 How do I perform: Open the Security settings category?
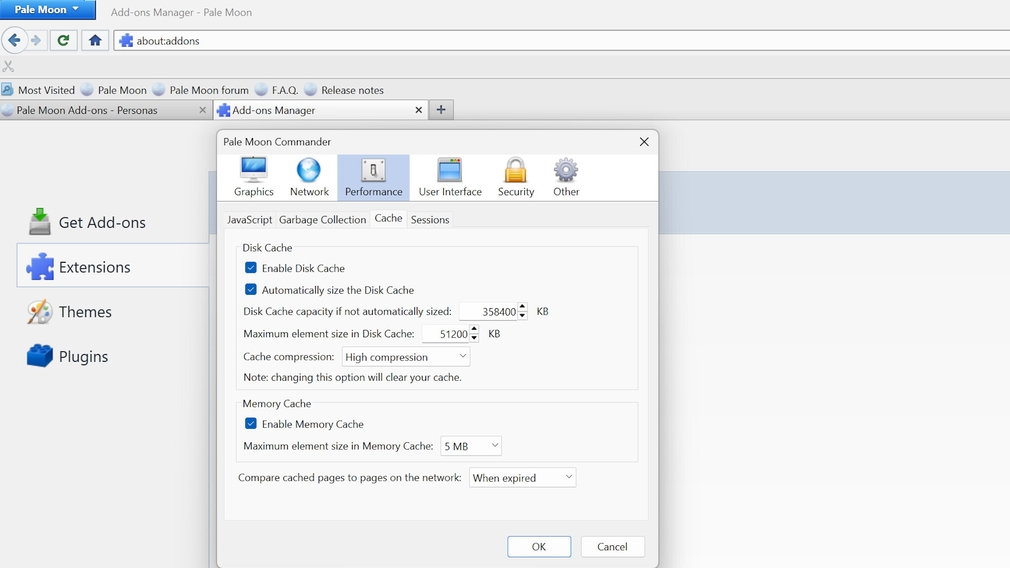tap(515, 177)
